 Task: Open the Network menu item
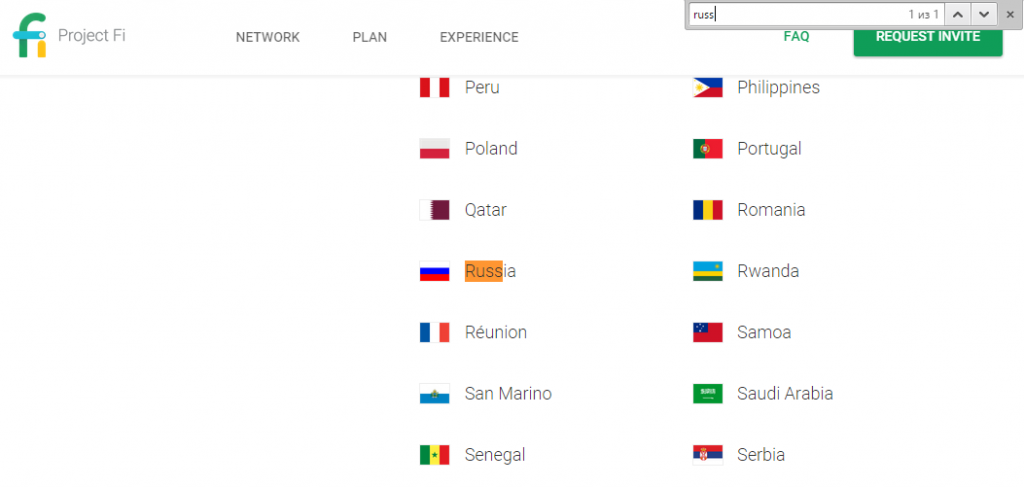pyautogui.click(x=268, y=38)
